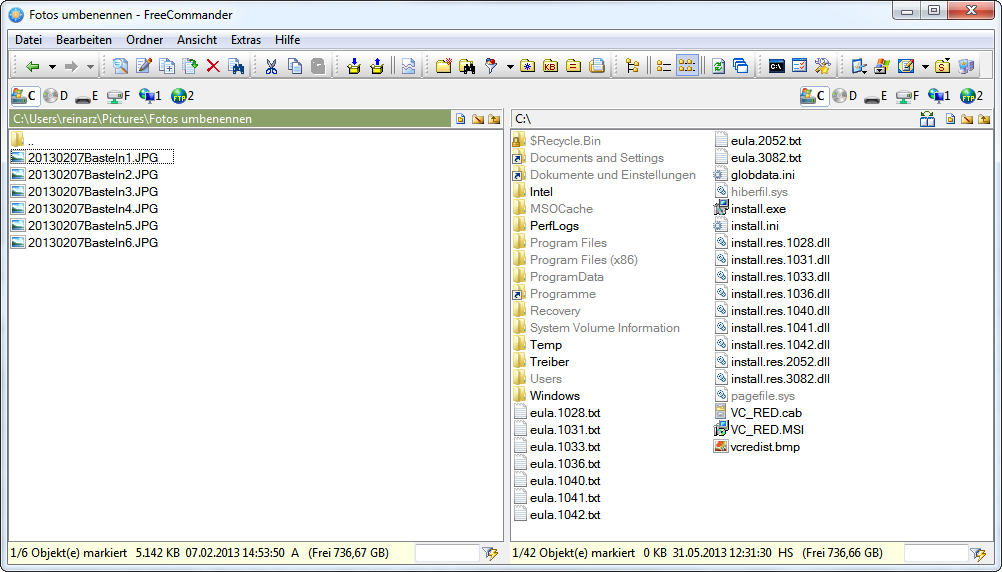
Task: Select file 20130207Basteln3.JPG
Action: [x=92, y=191]
